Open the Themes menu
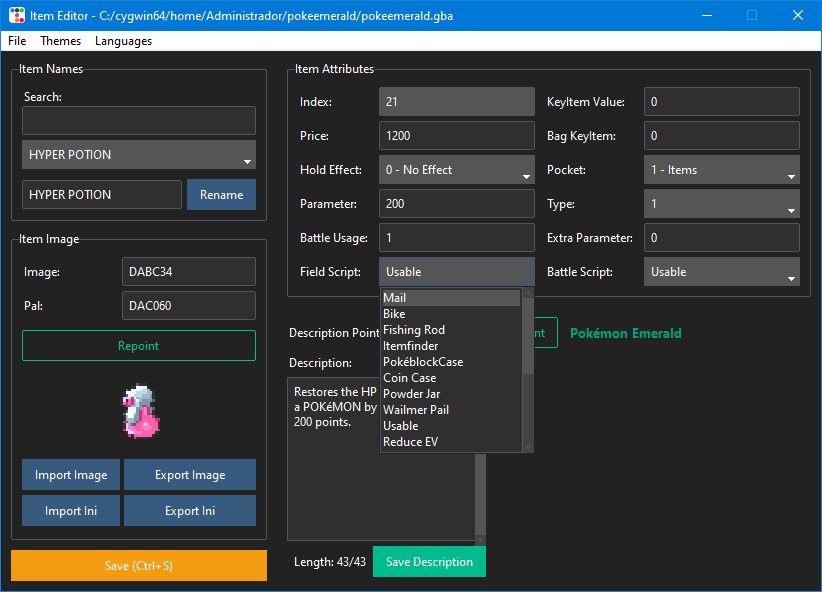The height and width of the screenshot is (592, 822). [61, 41]
